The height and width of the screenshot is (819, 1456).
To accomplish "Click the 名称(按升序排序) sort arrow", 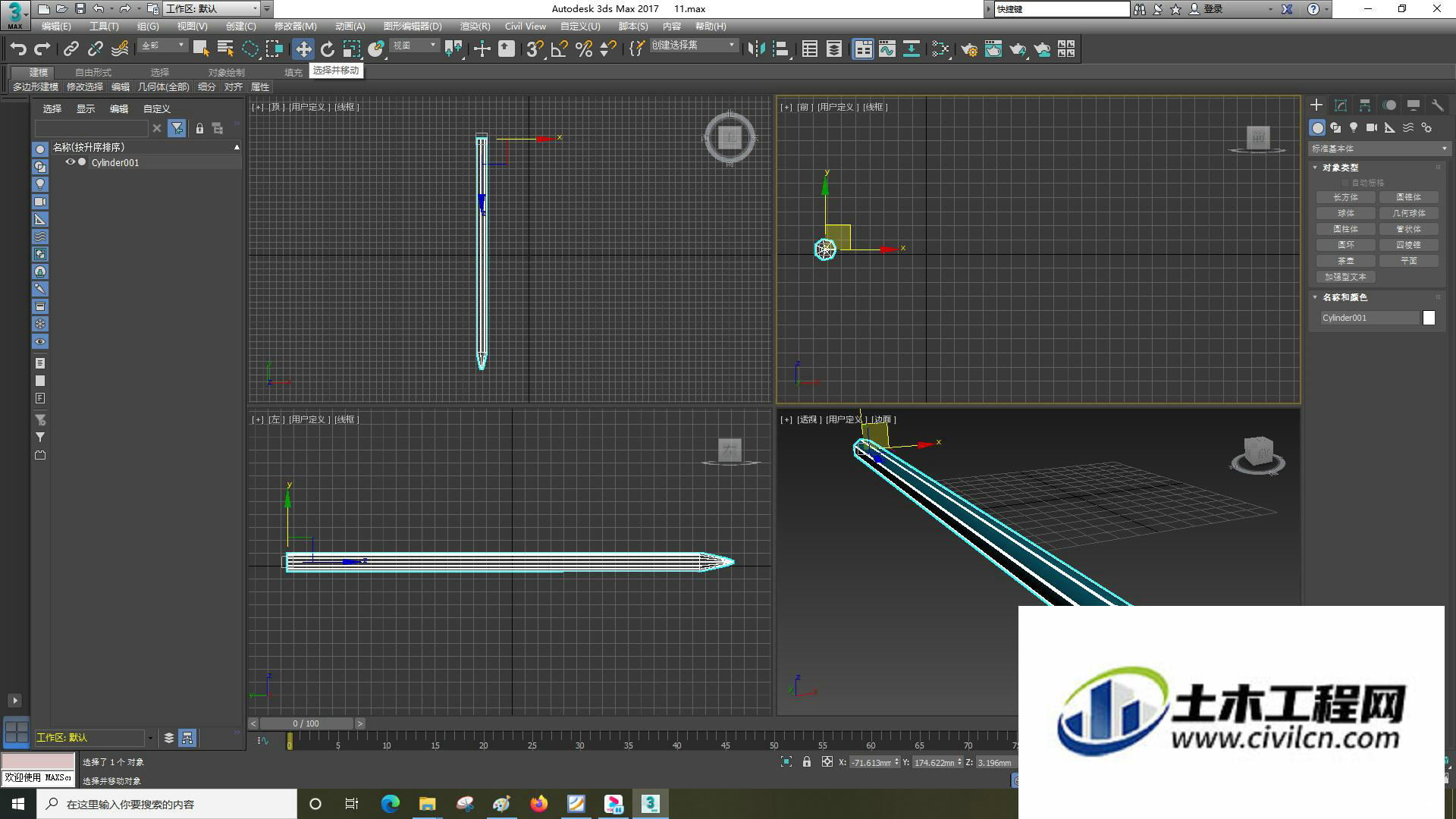I will click(237, 147).
